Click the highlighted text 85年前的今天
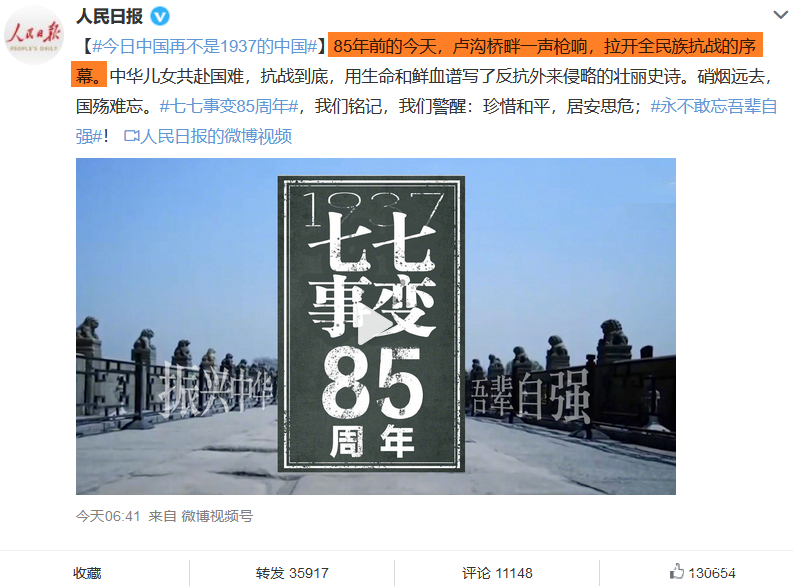 coord(384,47)
